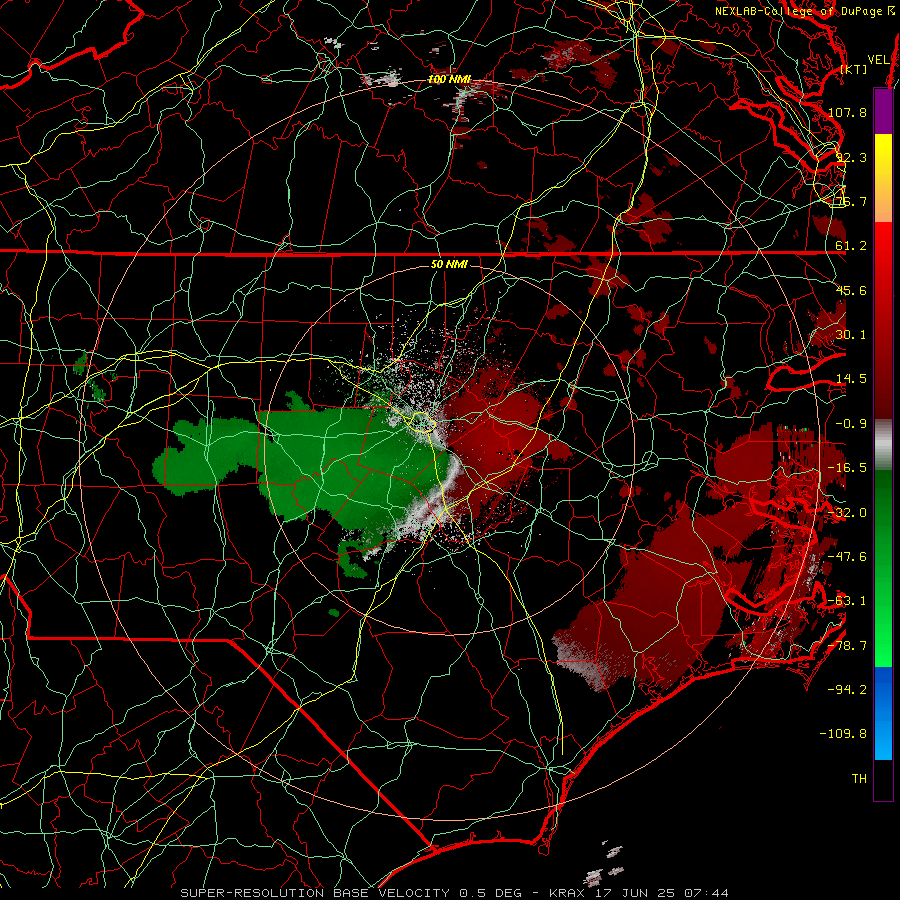
Task: Click the gray near-zero segment of the color bar
Action: coord(883,445)
